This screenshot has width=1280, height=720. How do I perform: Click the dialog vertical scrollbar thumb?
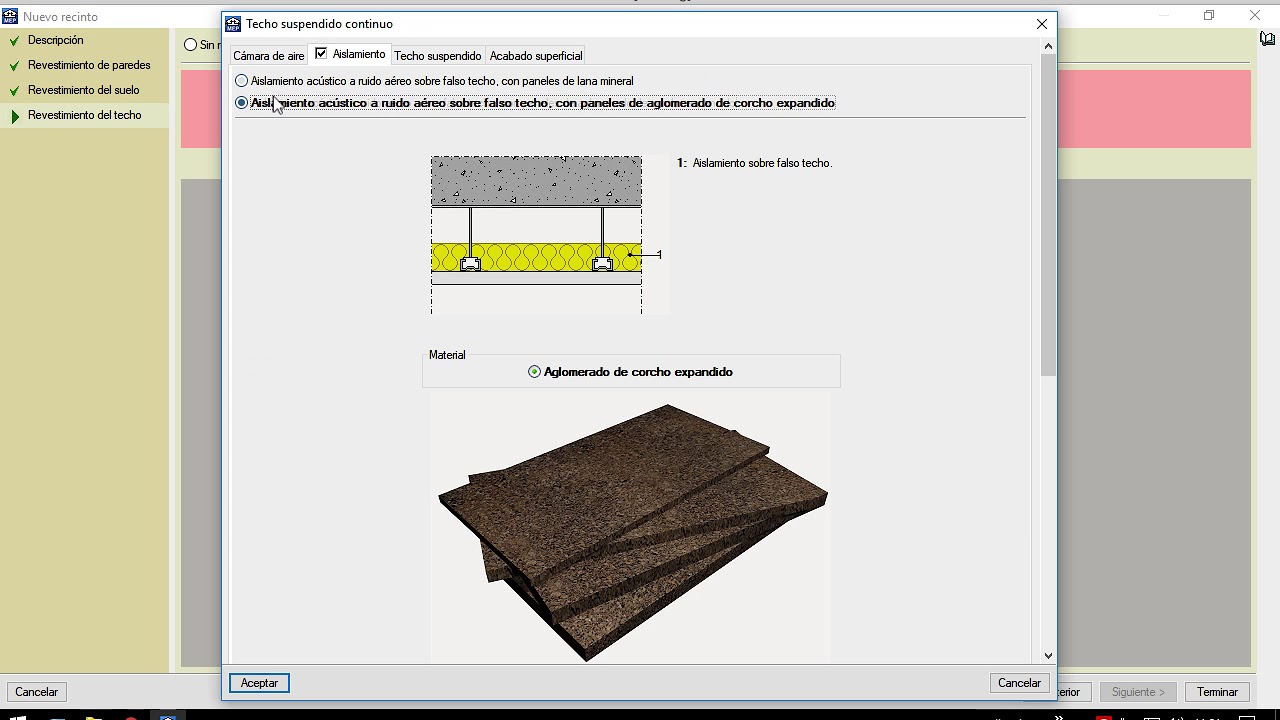tap(1048, 215)
